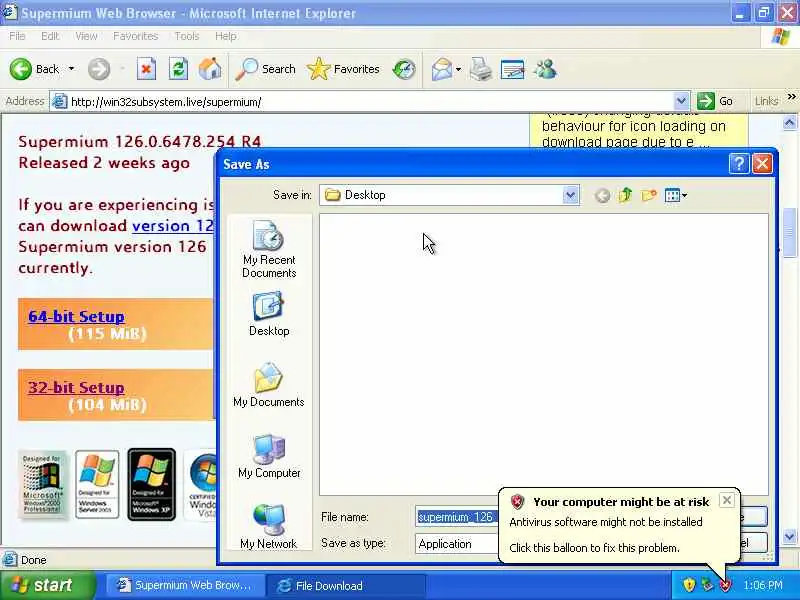Open the History toolbar icon
Viewport: 800px width, 600px height.
click(x=404, y=69)
